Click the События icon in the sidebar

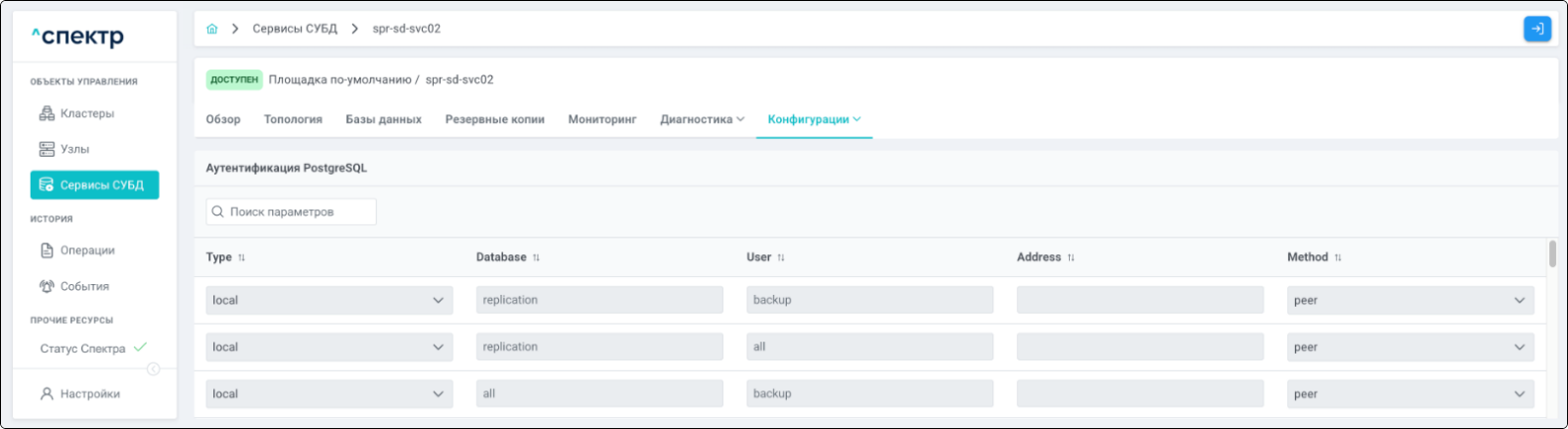point(47,286)
